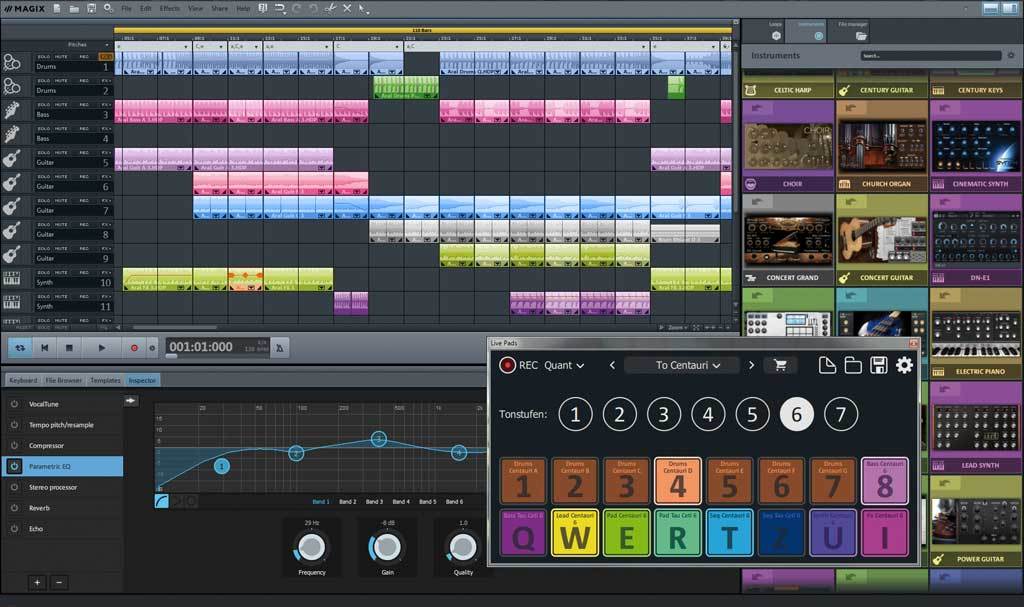Enable the Reverb effect power toggle
The width and height of the screenshot is (1024, 607).
[14, 508]
